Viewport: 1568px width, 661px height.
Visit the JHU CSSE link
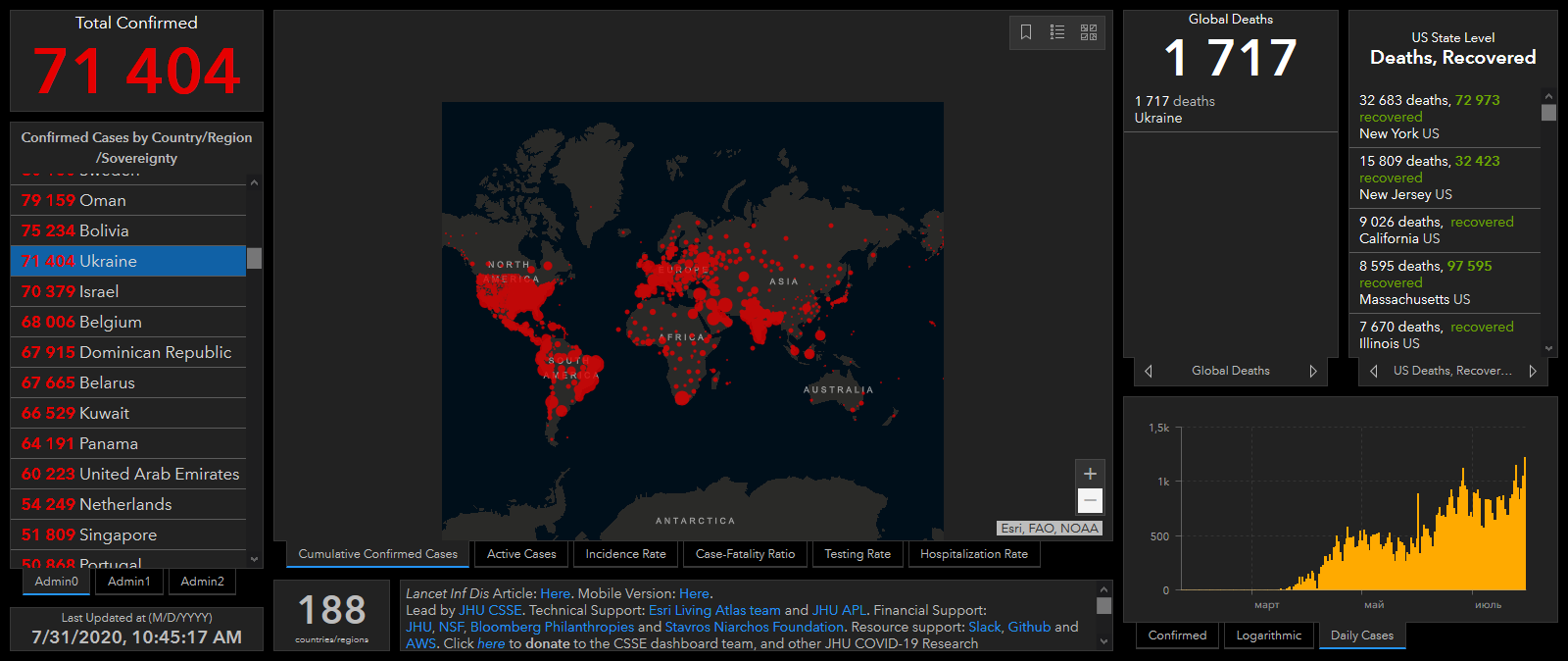pos(490,610)
